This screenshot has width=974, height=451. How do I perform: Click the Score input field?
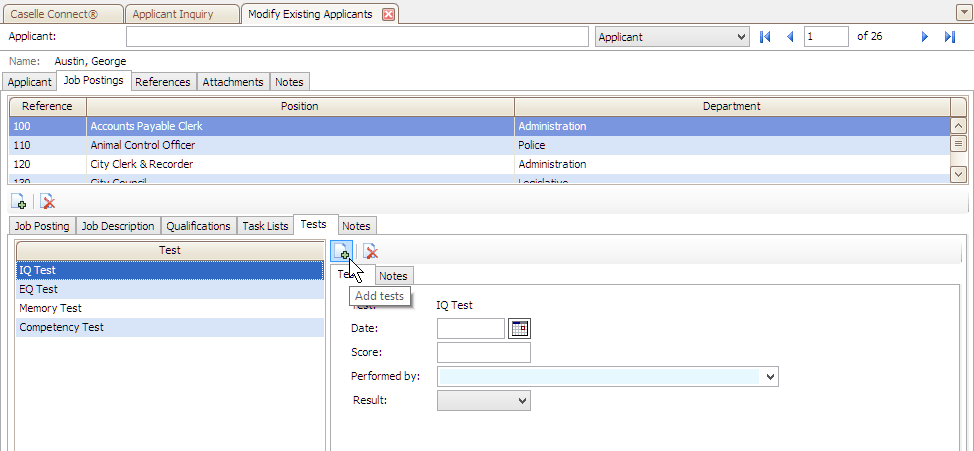tap(483, 352)
